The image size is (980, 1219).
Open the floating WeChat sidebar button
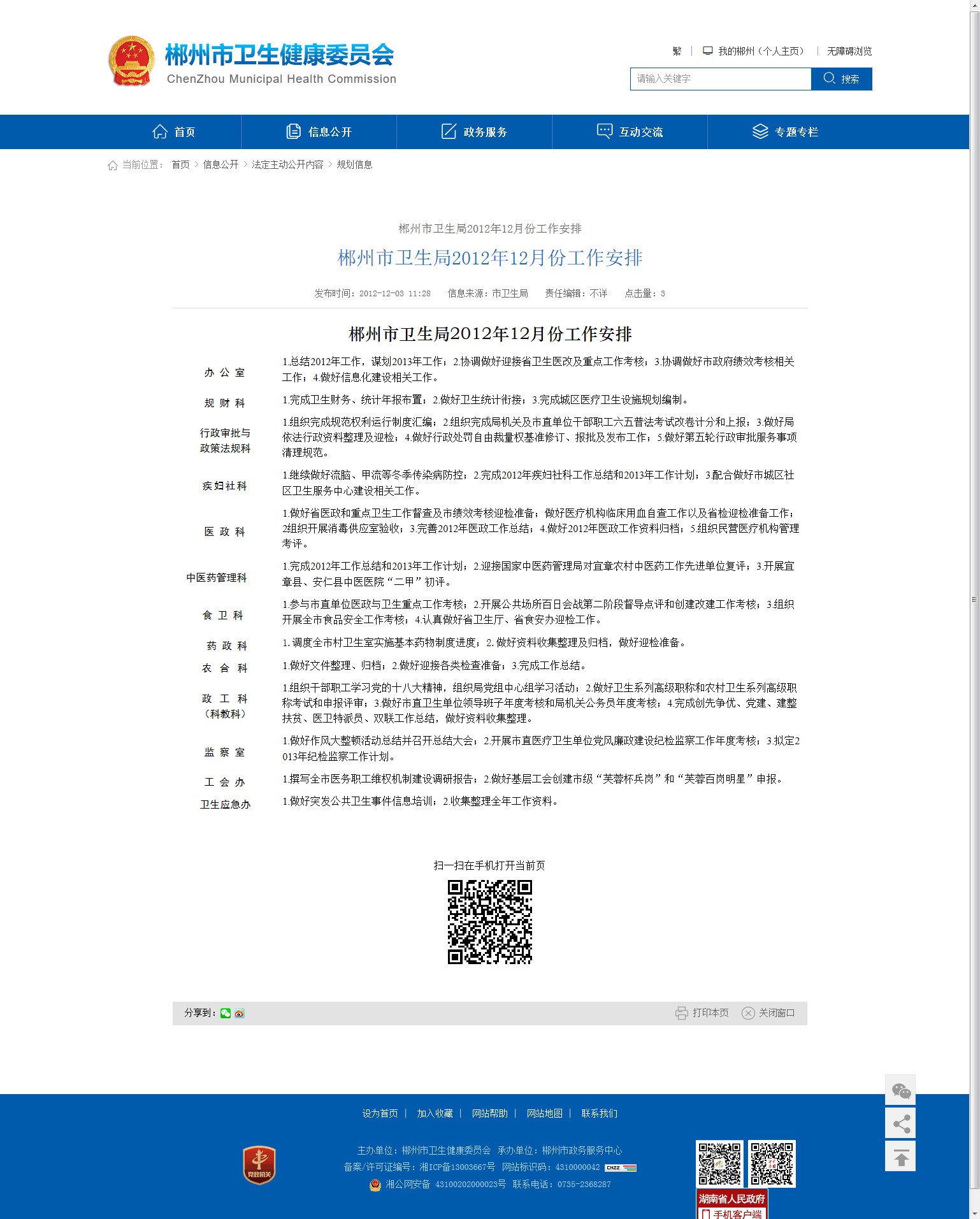click(x=900, y=1091)
